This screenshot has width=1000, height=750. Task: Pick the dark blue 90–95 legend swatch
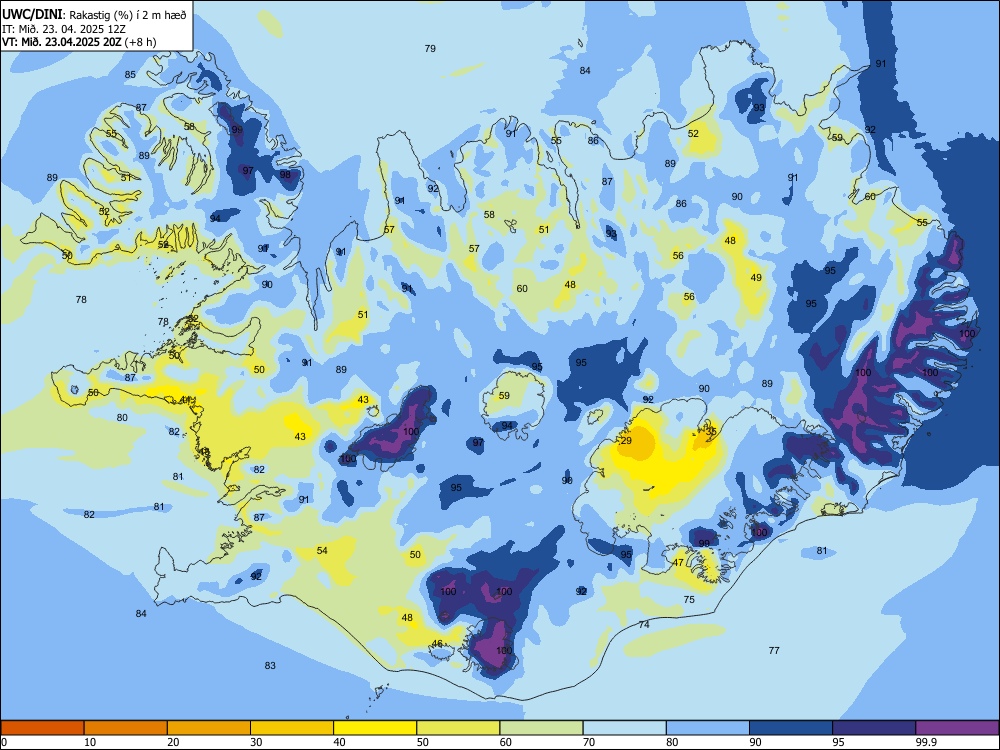coord(791,728)
